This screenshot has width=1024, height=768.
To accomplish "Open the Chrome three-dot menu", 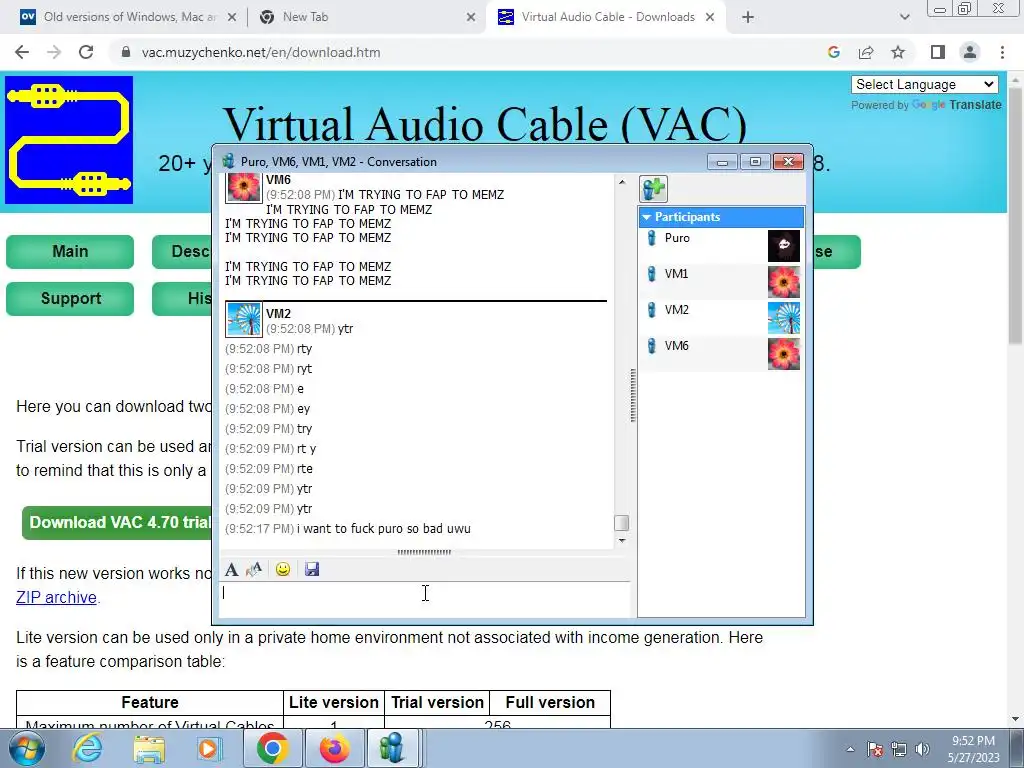I will tap(1002, 52).
